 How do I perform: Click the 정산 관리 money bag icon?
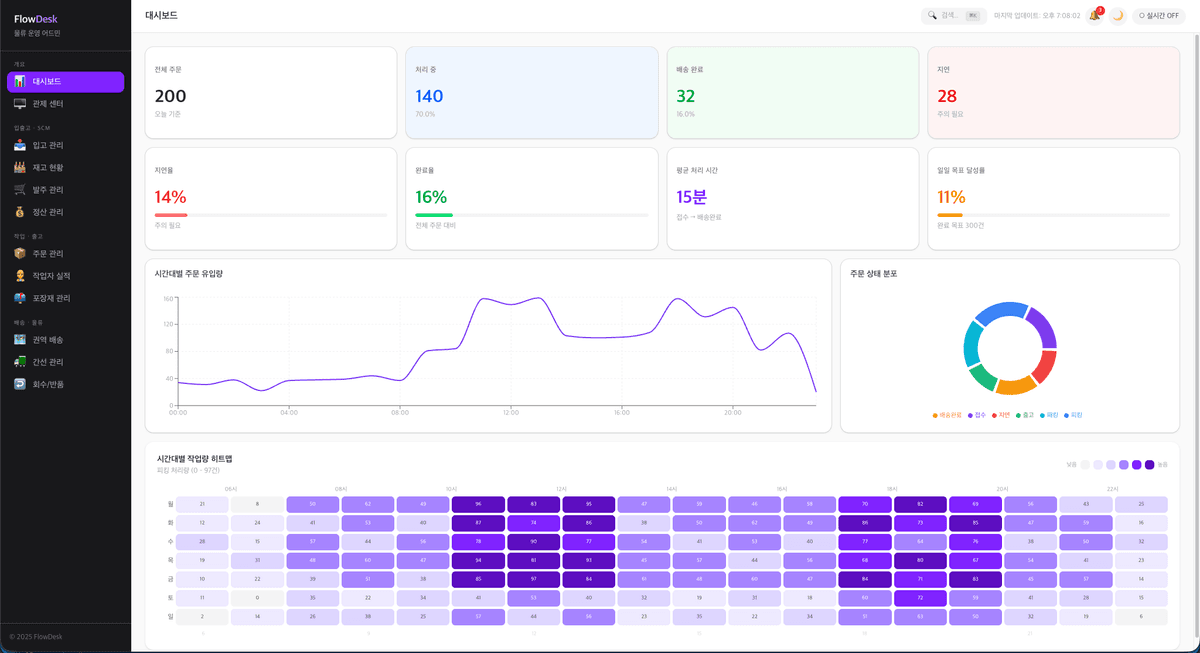click(x=20, y=212)
